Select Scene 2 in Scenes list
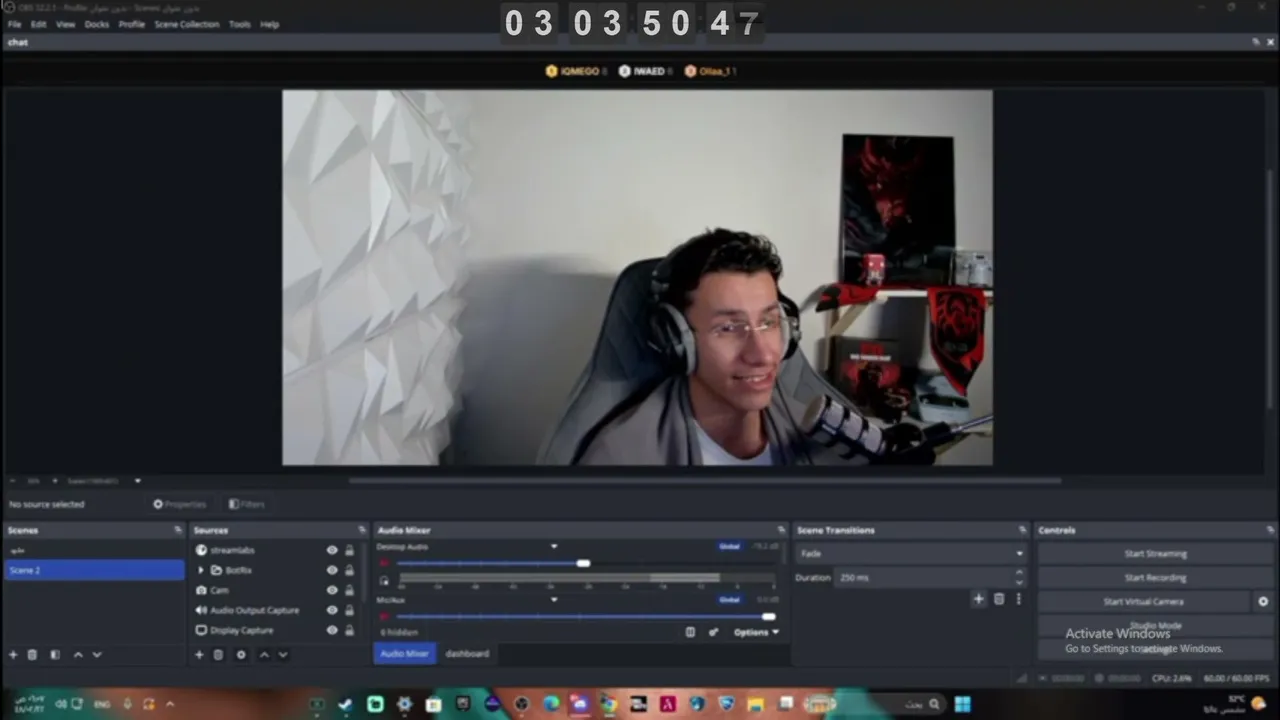This screenshot has width=1280, height=720. coord(94,570)
